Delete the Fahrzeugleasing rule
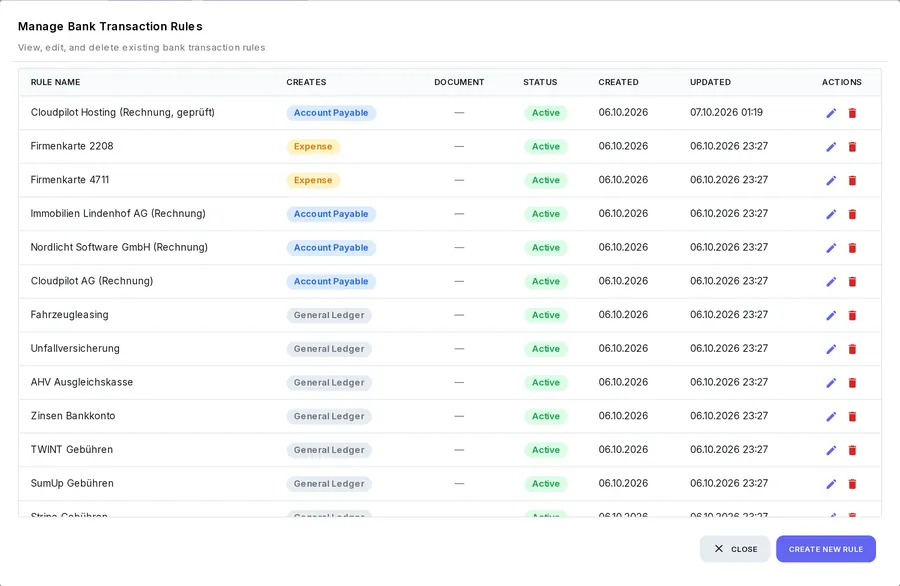 (852, 316)
